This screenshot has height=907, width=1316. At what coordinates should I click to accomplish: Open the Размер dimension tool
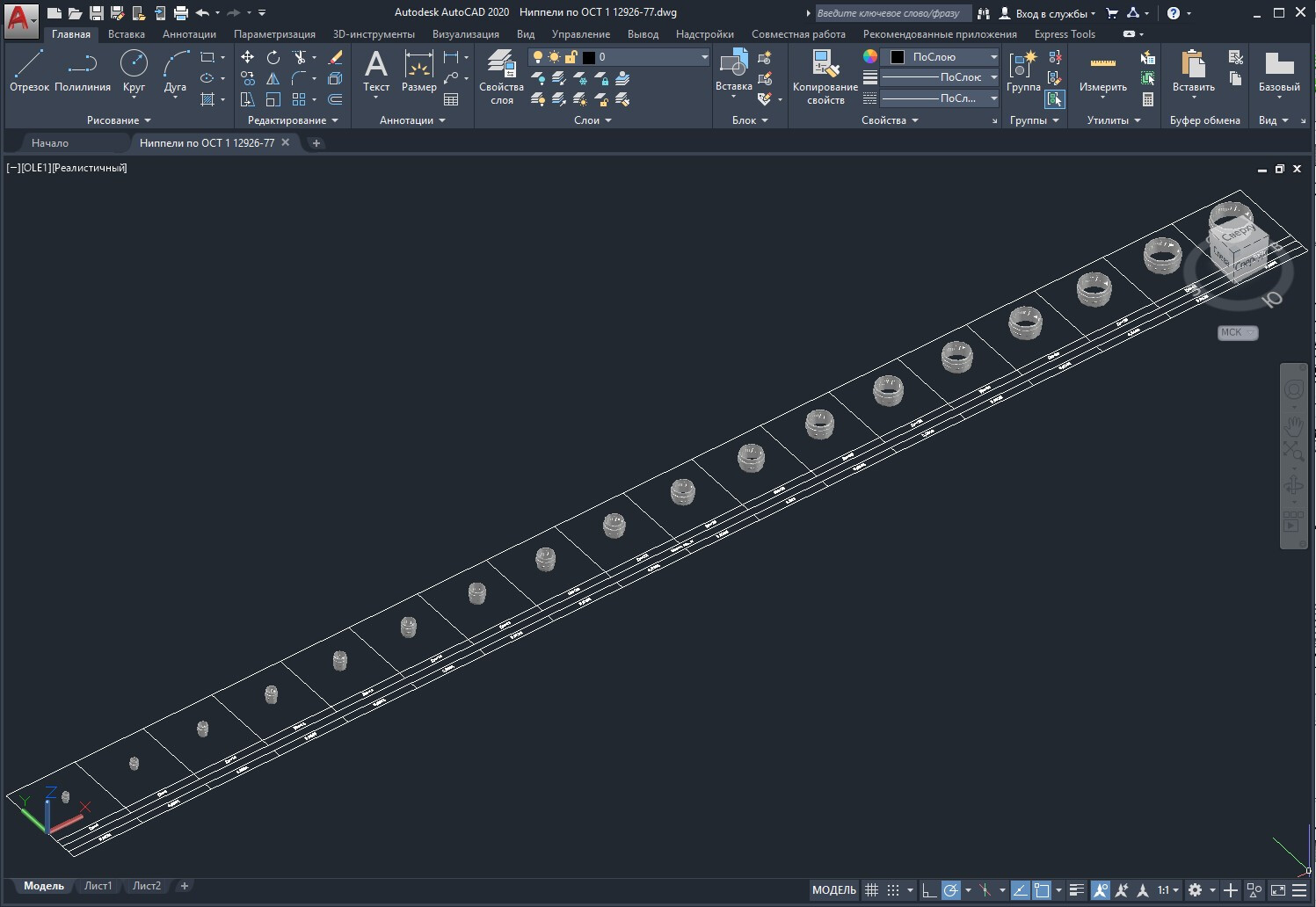coord(418,70)
